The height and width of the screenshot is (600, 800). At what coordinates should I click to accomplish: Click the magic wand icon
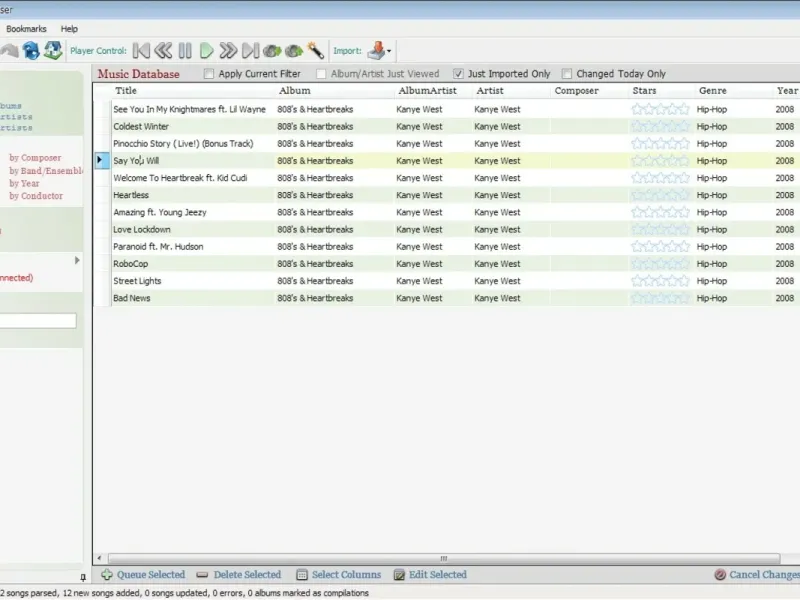point(315,51)
